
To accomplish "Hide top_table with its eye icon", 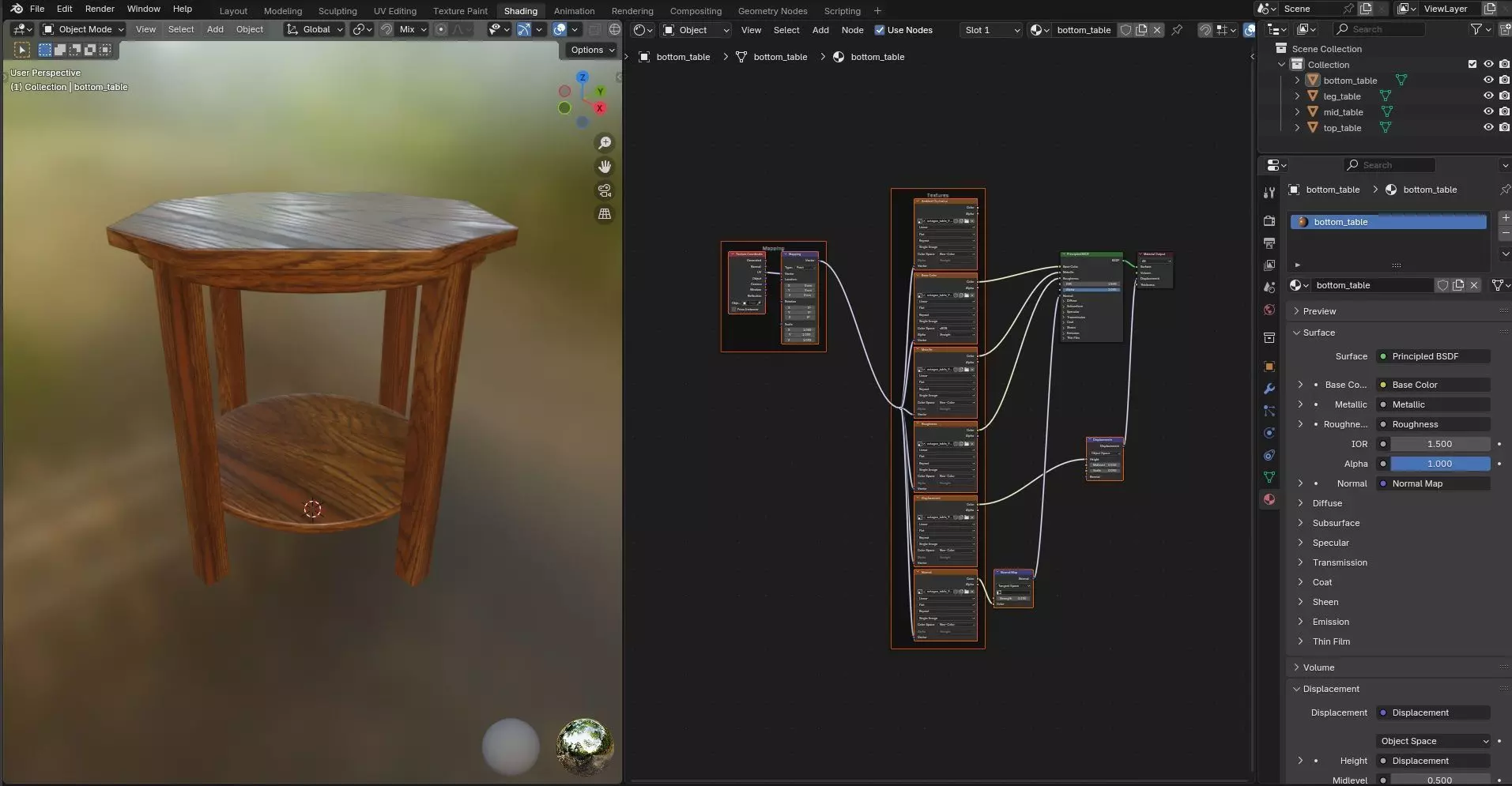I will [x=1488, y=128].
